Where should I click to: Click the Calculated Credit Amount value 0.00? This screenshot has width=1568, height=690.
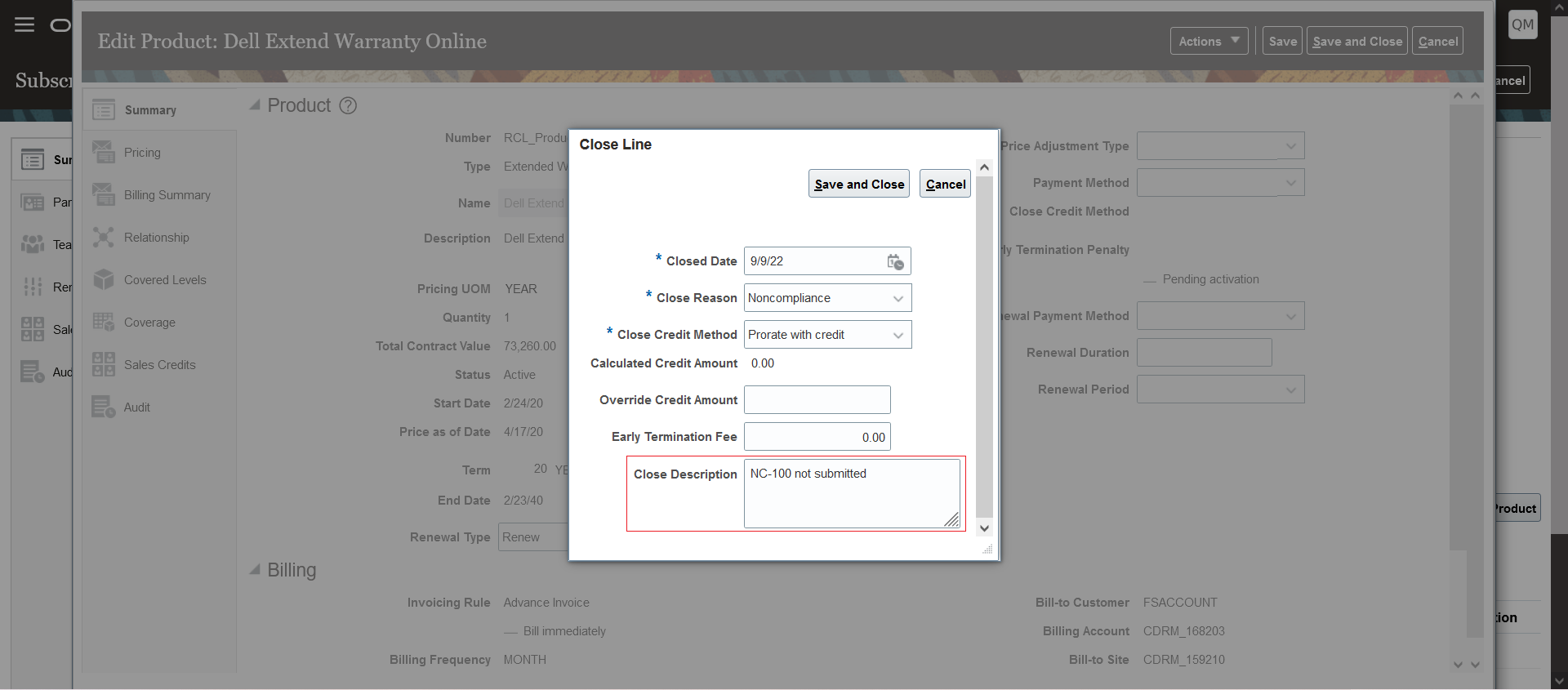[x=763, y=363]
